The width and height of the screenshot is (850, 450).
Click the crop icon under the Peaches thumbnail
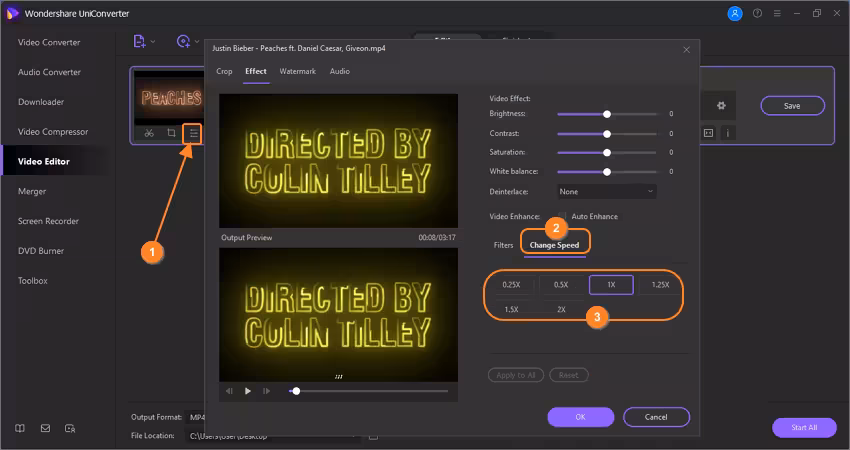point(171,133)
